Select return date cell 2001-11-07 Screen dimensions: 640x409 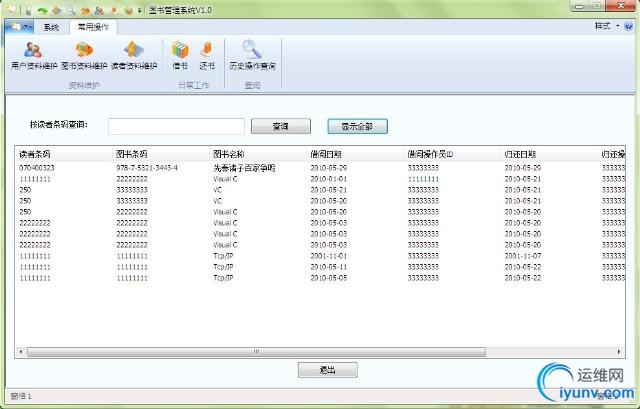tap(523, 256)
